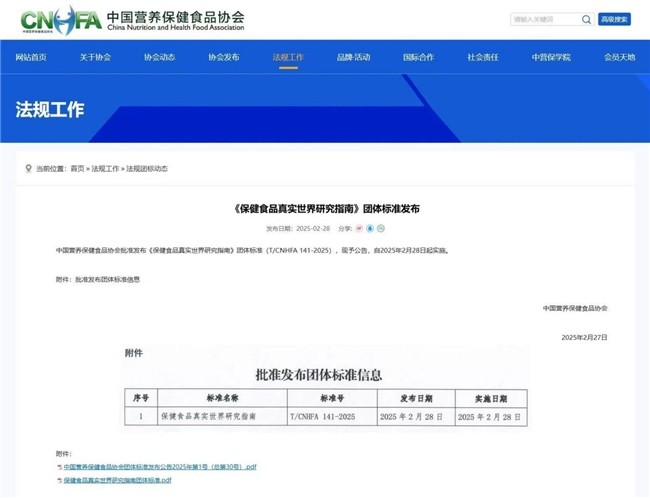This screenshot has width=650, height=498.
Task: Click the text 附件：批准发布团体标准信息
Action: [x=98, y=279]
